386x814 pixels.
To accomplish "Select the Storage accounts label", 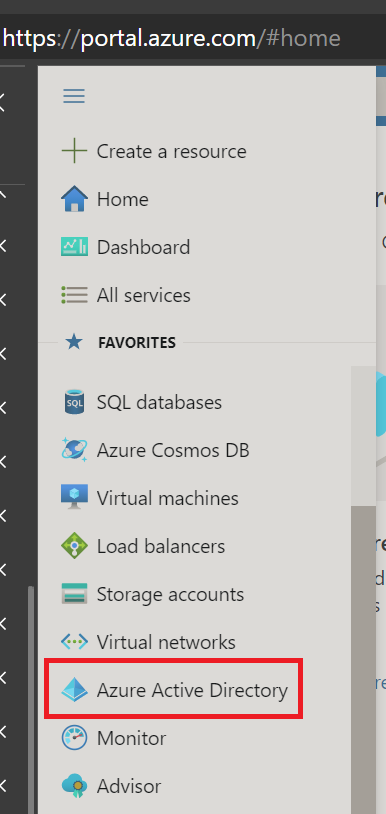I will [x=170, y=594].
